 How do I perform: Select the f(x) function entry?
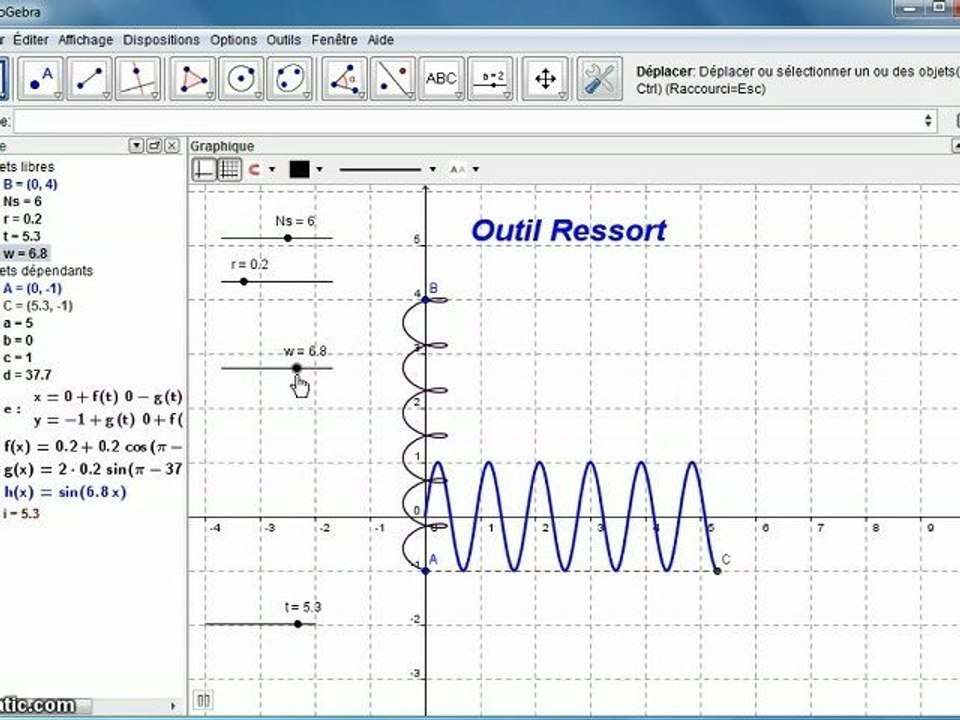coord(93,446)
